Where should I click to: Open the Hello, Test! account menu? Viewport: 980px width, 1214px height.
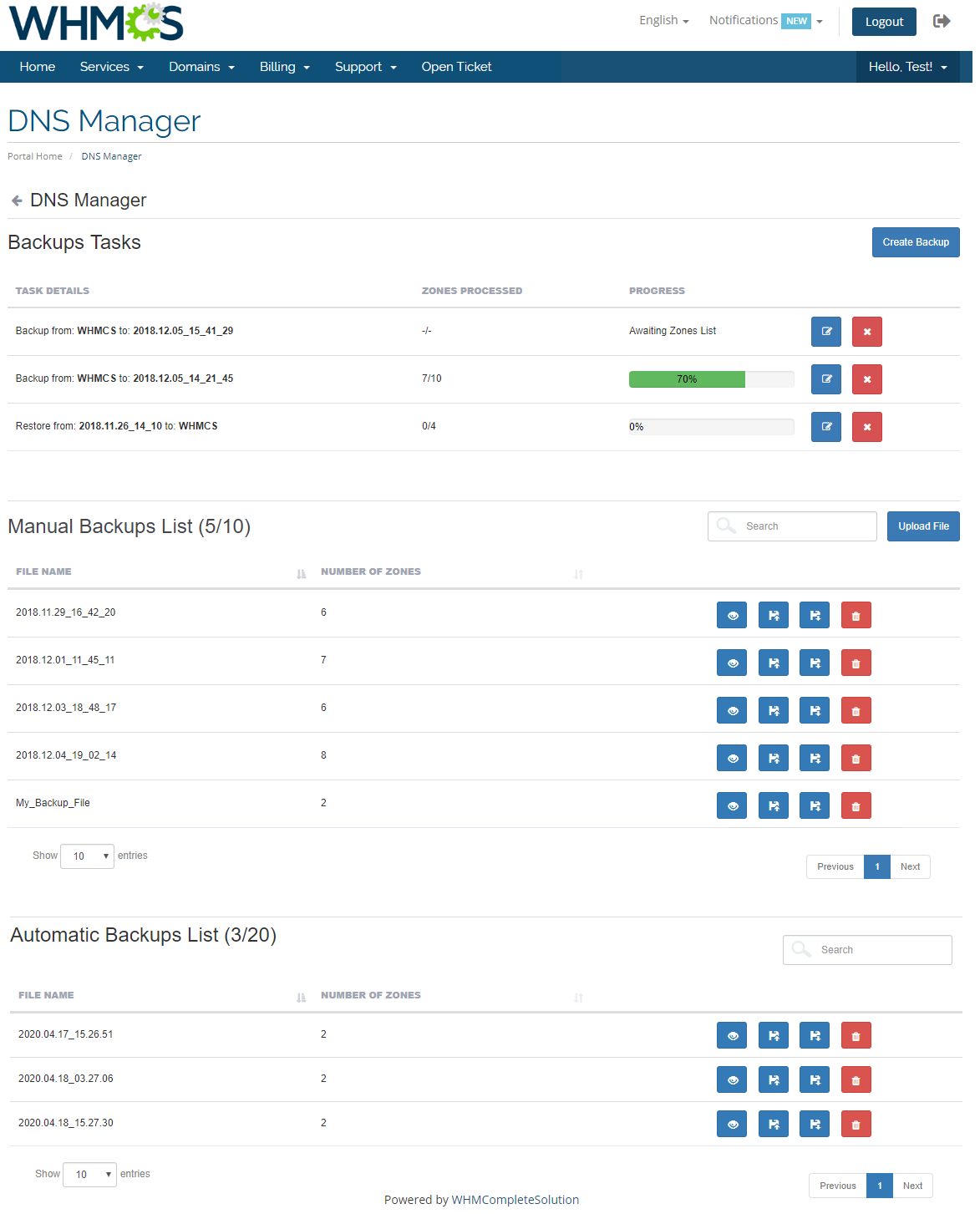(x=907, y=66)
